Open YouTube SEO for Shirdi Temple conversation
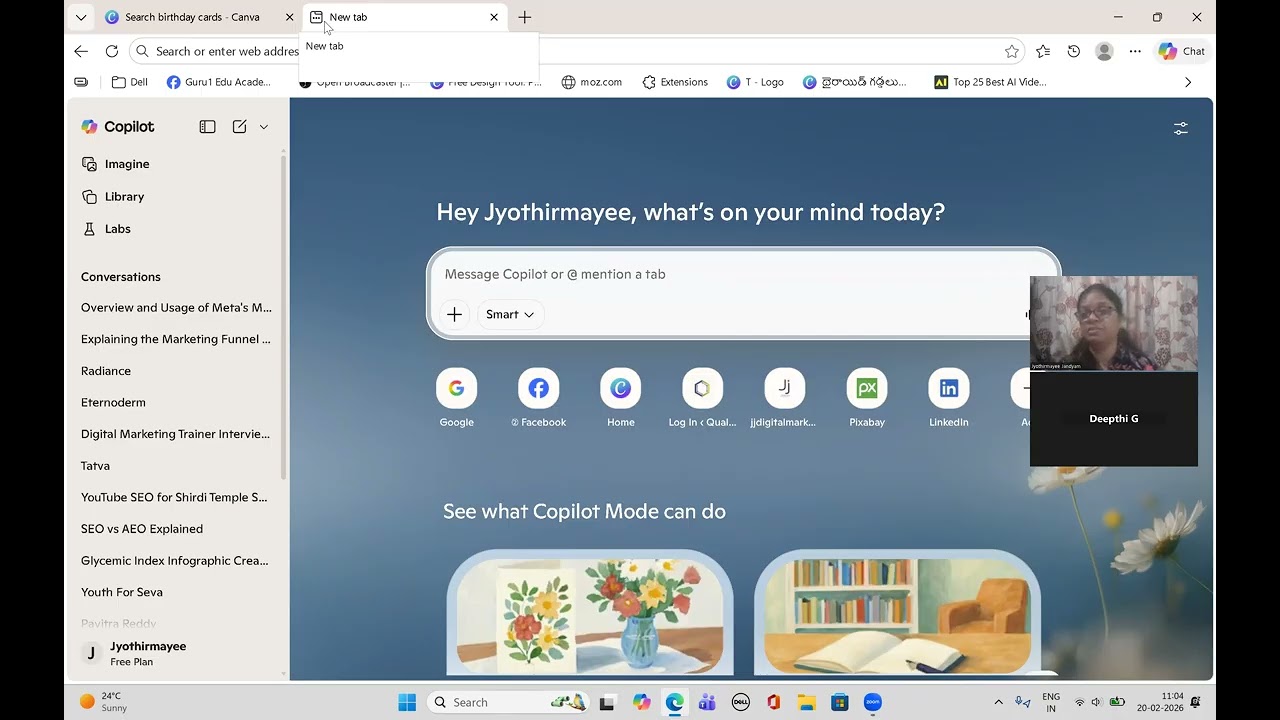 (176, 497)
